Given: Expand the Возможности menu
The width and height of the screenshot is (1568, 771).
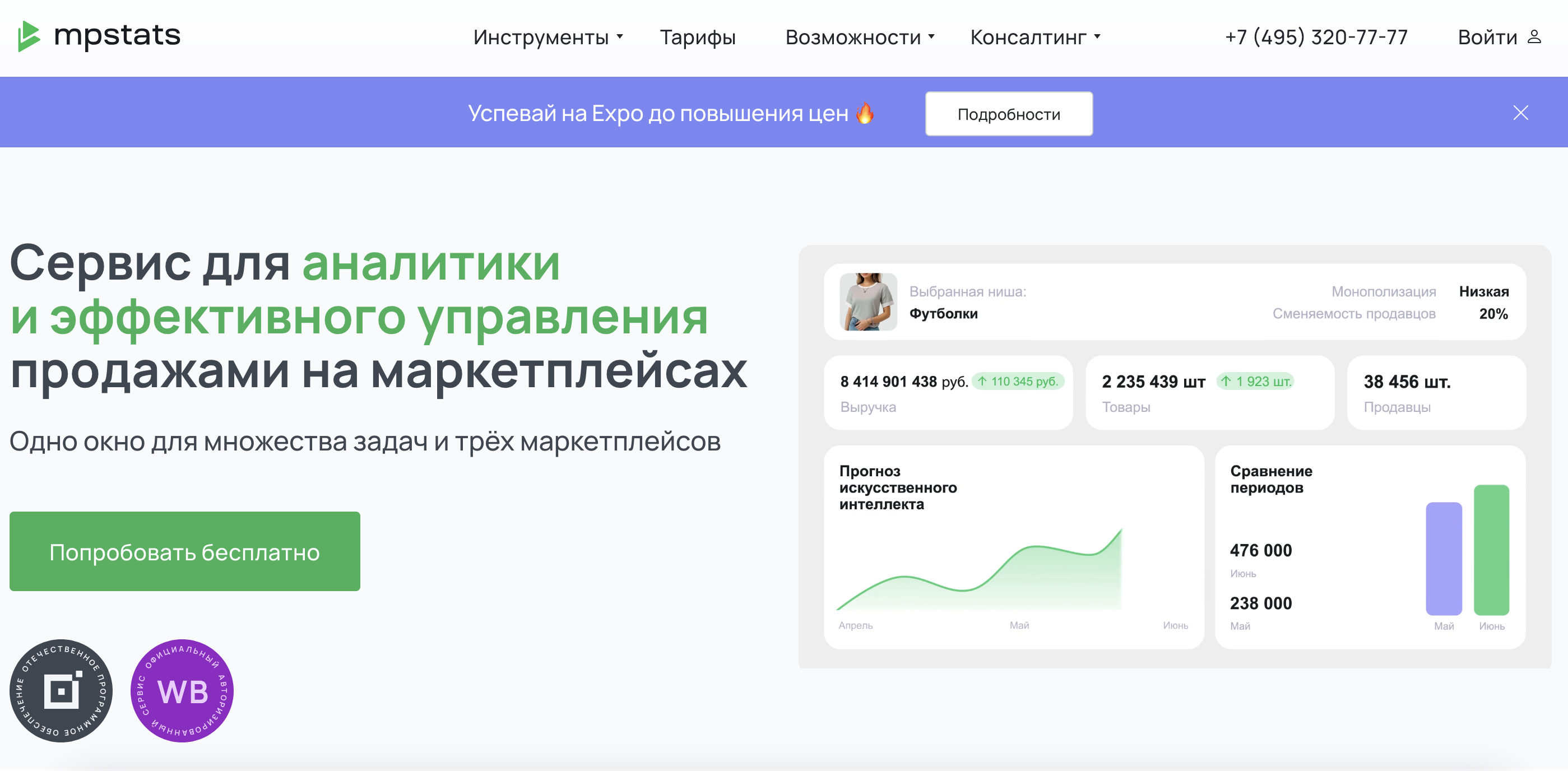Looking at the screenshot, I should [x=860, y=37].
